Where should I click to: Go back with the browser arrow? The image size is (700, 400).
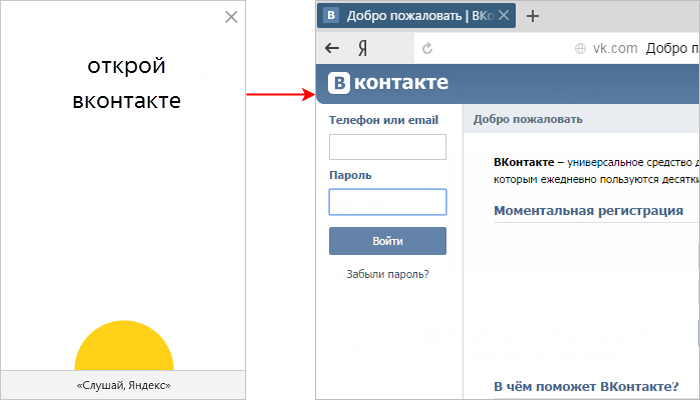pos(332,48)
